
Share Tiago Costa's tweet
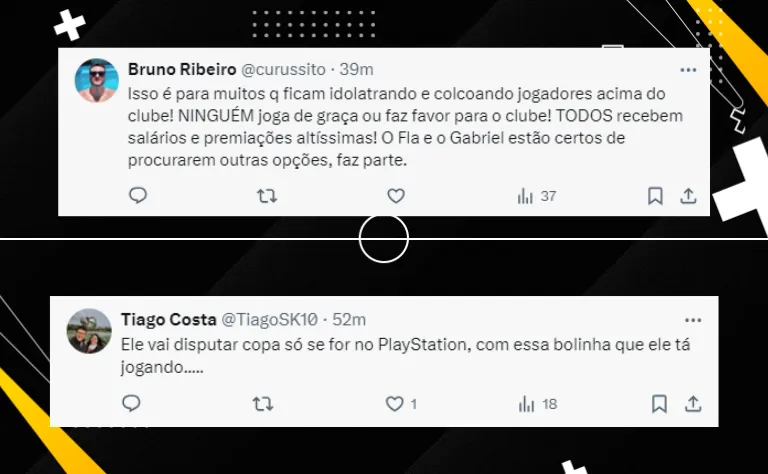click(x=693, y=404)
